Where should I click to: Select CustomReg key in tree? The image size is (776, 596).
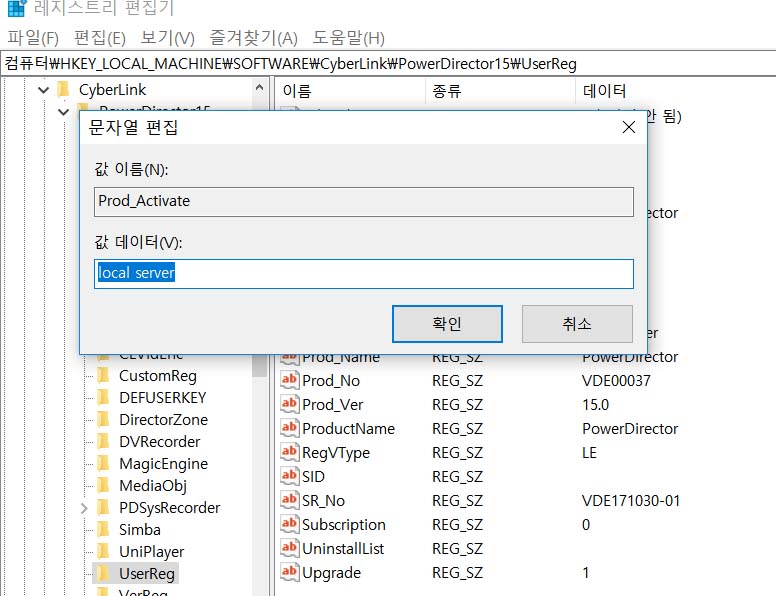point(158,376)
